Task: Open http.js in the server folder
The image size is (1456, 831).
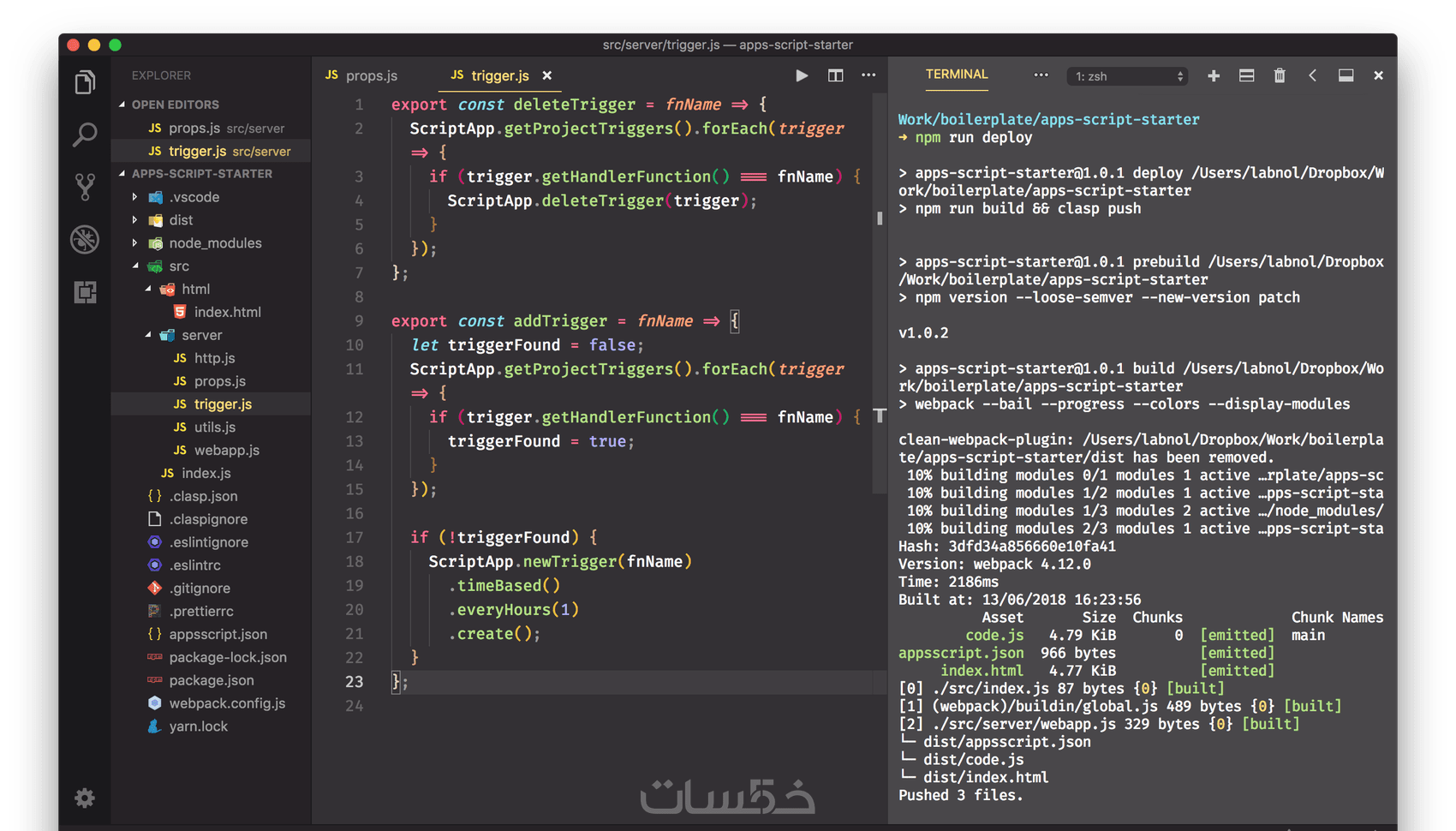Action: [x=214, y=358]
